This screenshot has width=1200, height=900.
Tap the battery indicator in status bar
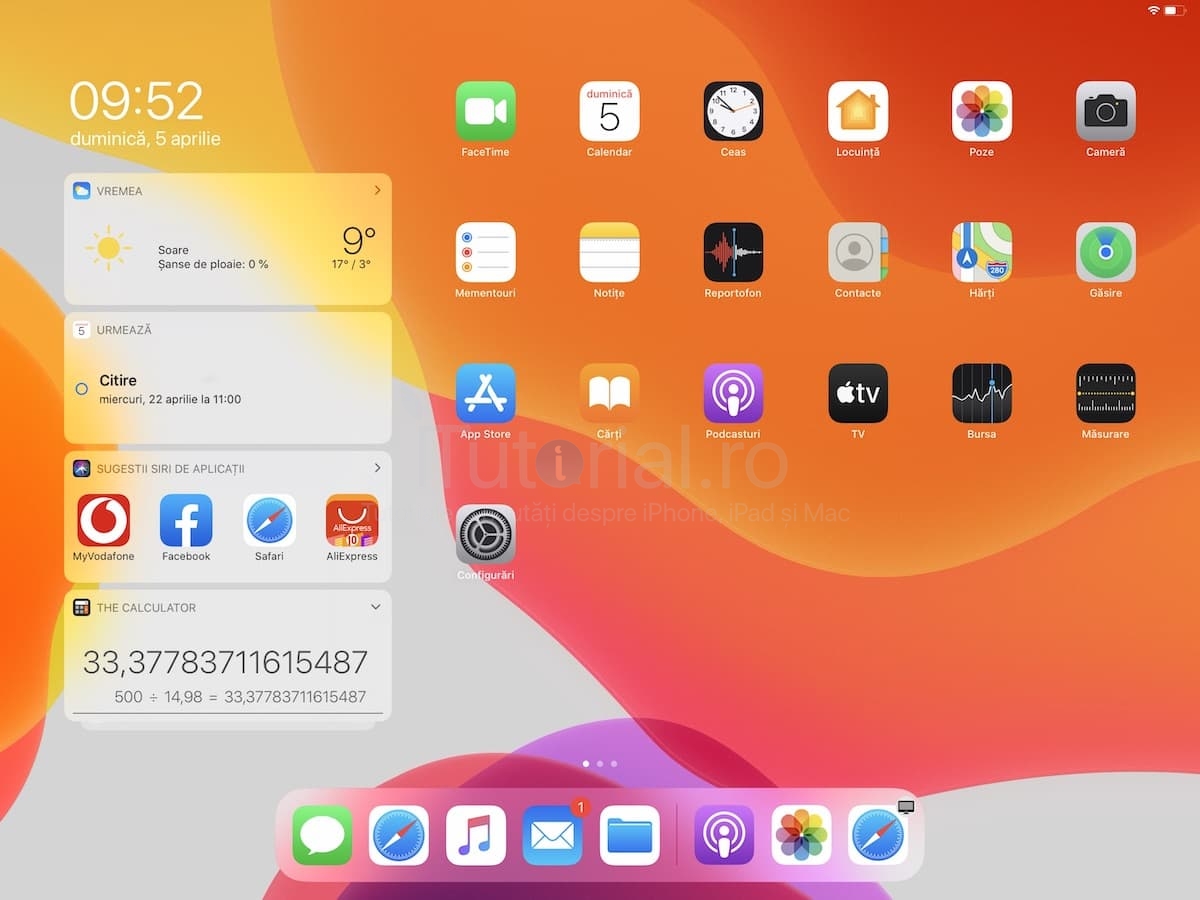pyautogui.click(x=1175, y=10)
